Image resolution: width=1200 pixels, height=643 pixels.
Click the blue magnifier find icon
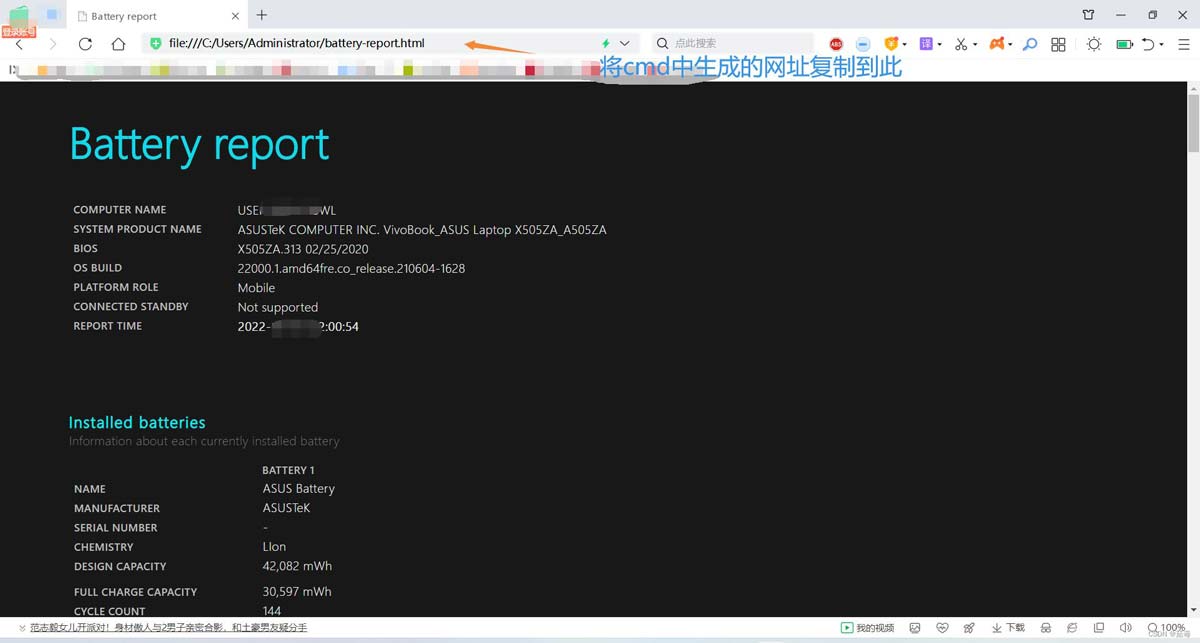pyautogui.click(x=1029, y=44)
